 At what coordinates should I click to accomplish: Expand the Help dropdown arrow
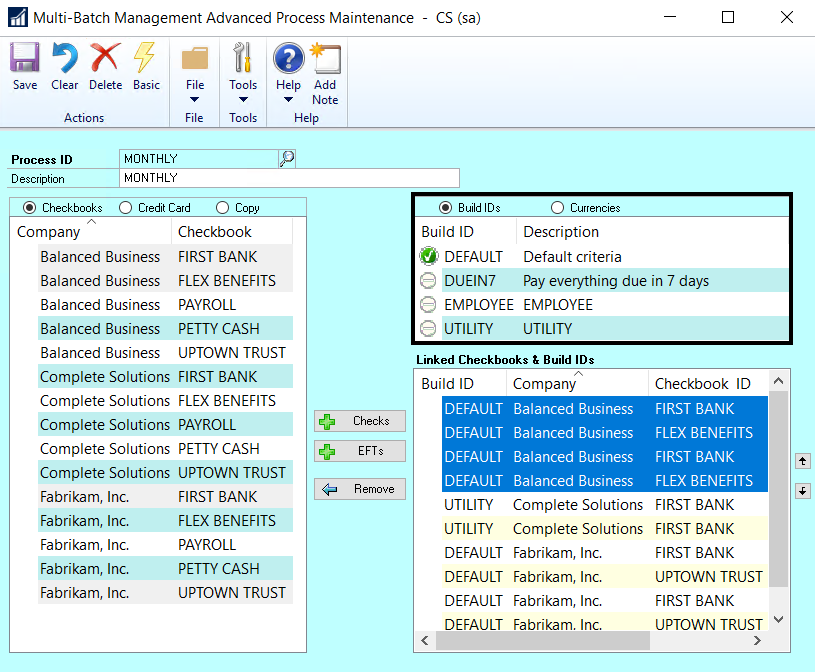coord(288,99)
